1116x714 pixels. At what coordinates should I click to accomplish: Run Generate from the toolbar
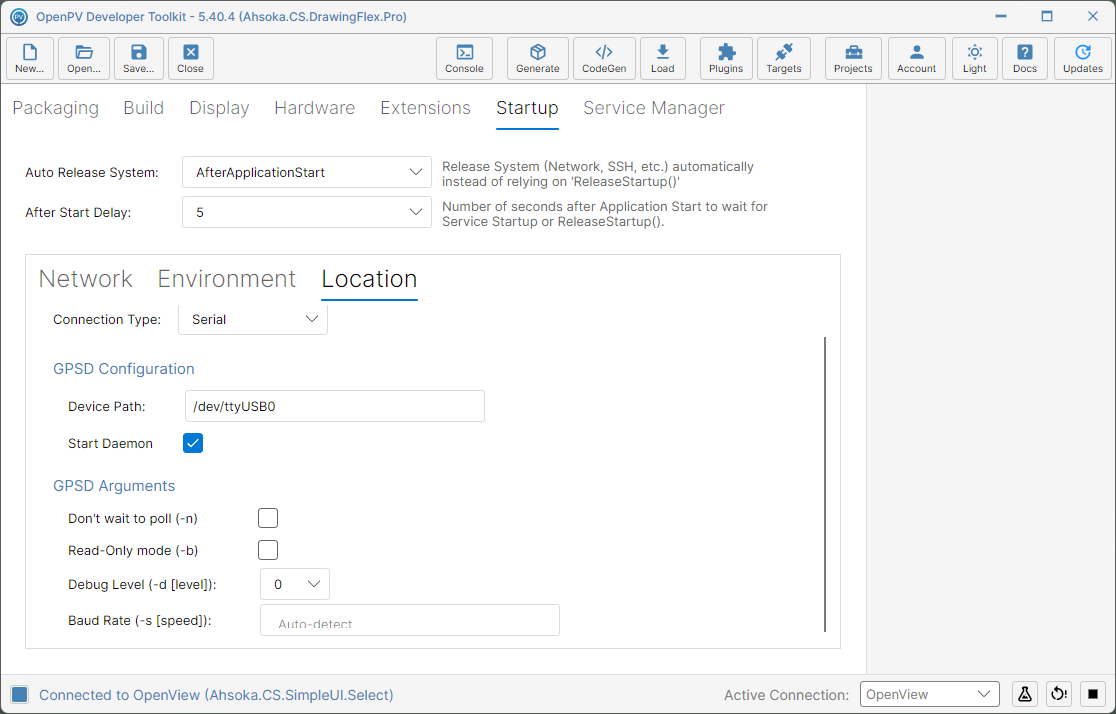[537, 58]
